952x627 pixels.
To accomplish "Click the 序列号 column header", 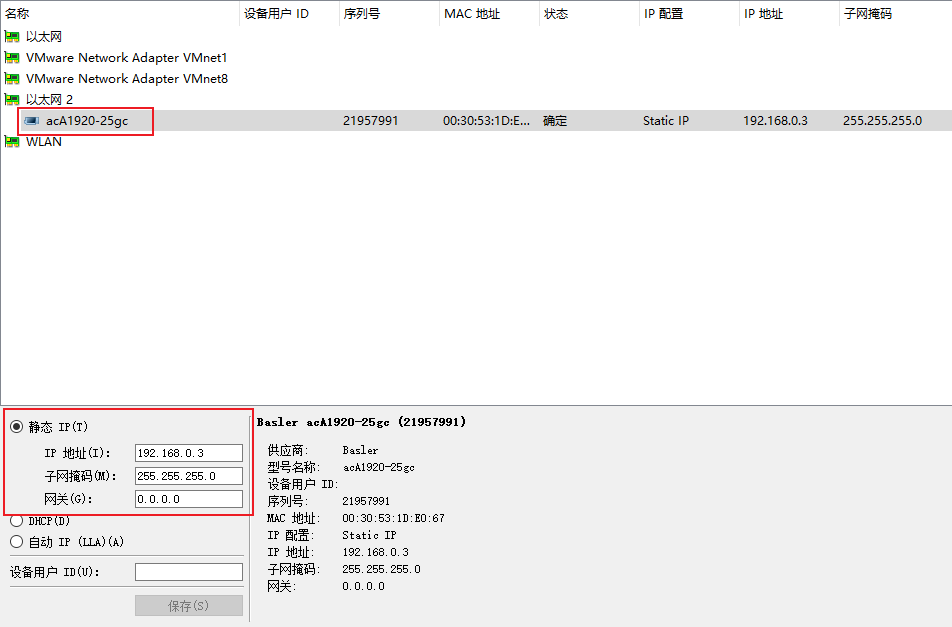I will tap(362, 13).
